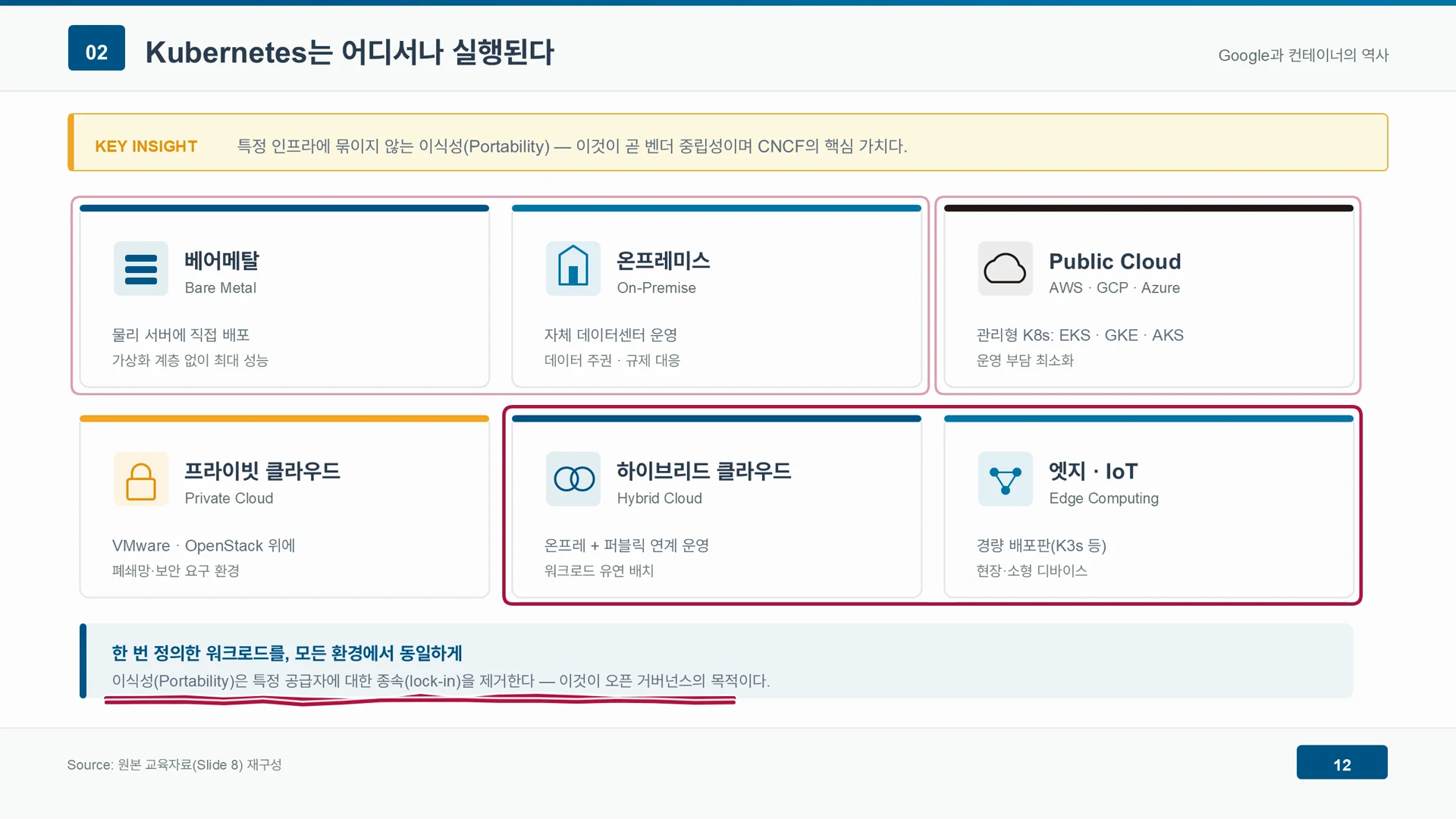Click the 'Hybrid Cloud' subtitle

[x=660, y=498]
